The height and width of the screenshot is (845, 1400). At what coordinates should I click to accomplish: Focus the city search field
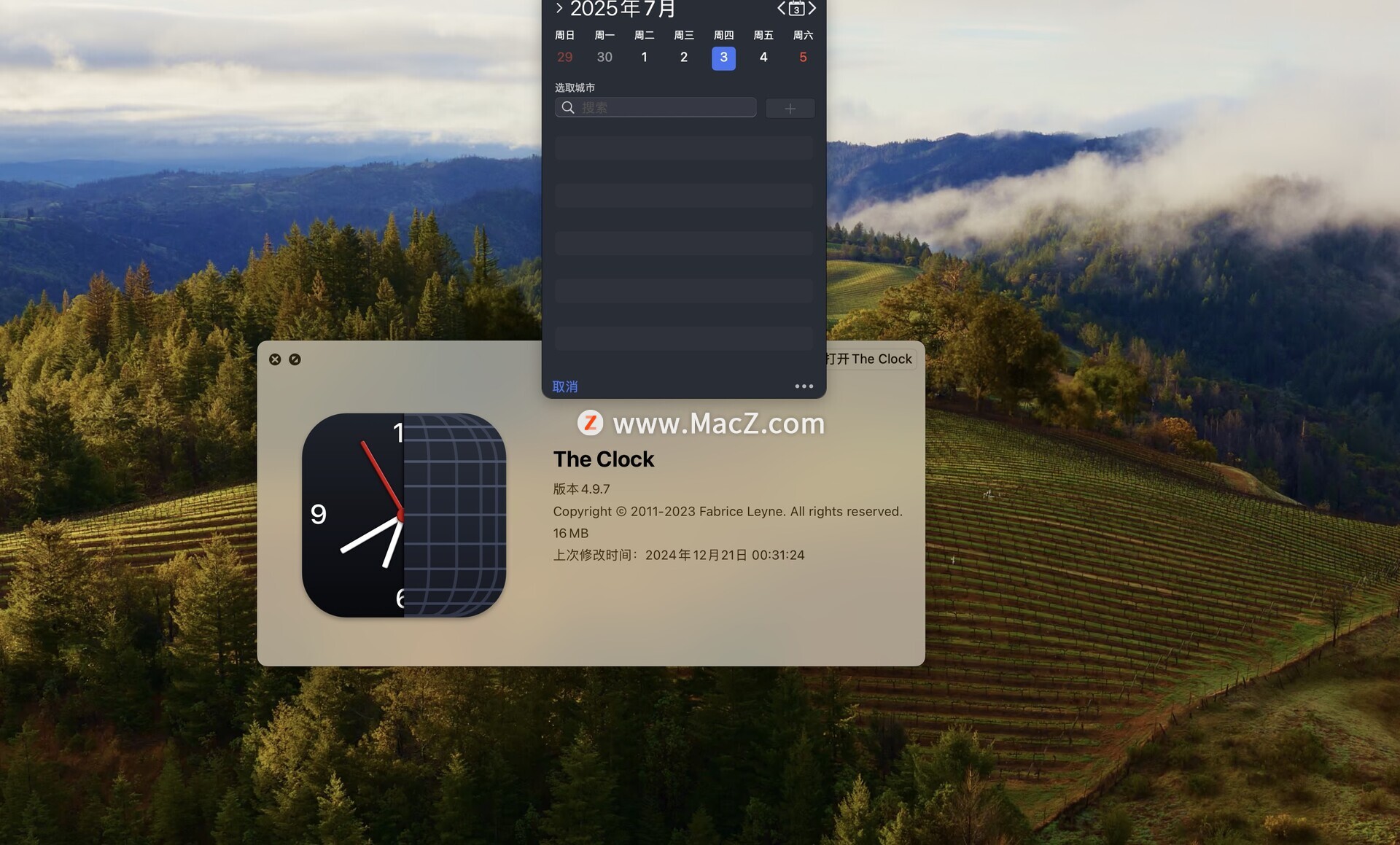tap(656, 107)
